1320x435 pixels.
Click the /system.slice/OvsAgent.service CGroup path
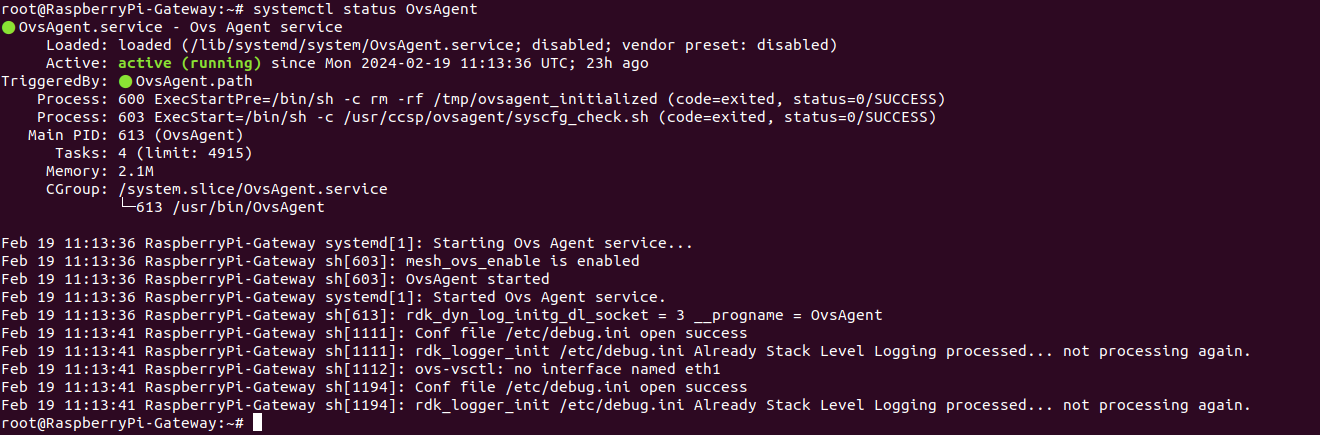[x=253, y=189]
